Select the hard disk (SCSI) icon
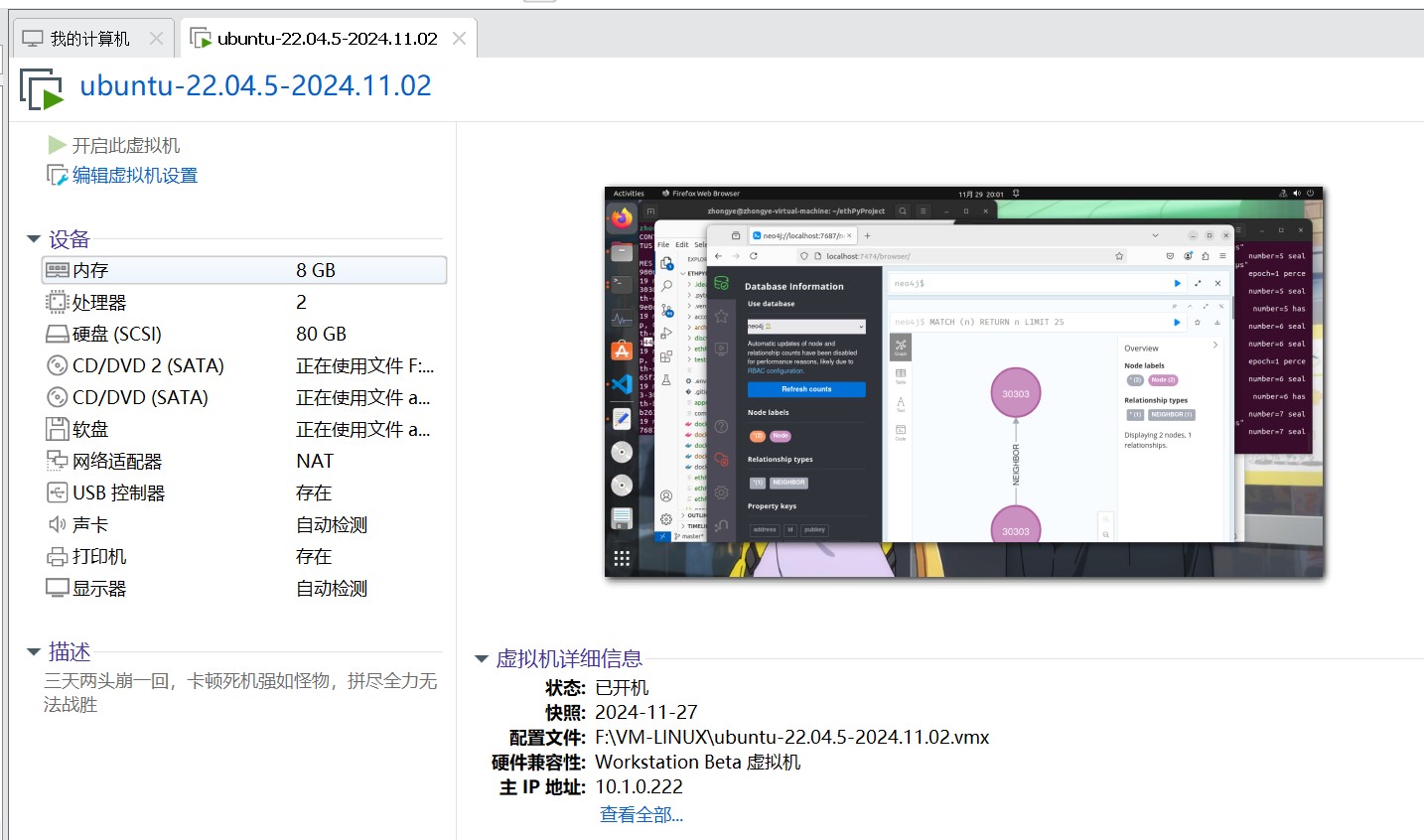The width and height of the screenshot is (1424, 840). [57, 334]
